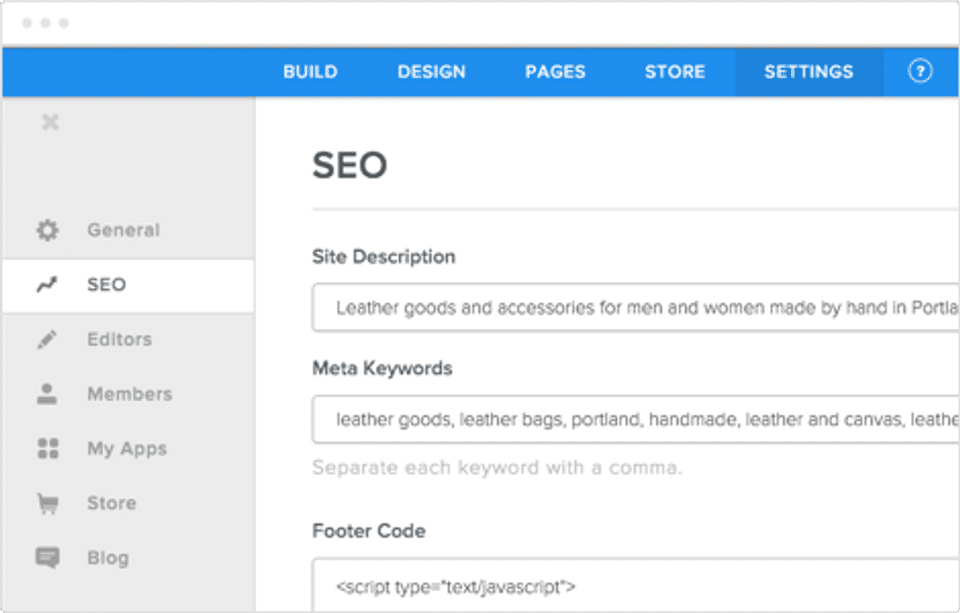Click the Store shopping cart icon

47,503
